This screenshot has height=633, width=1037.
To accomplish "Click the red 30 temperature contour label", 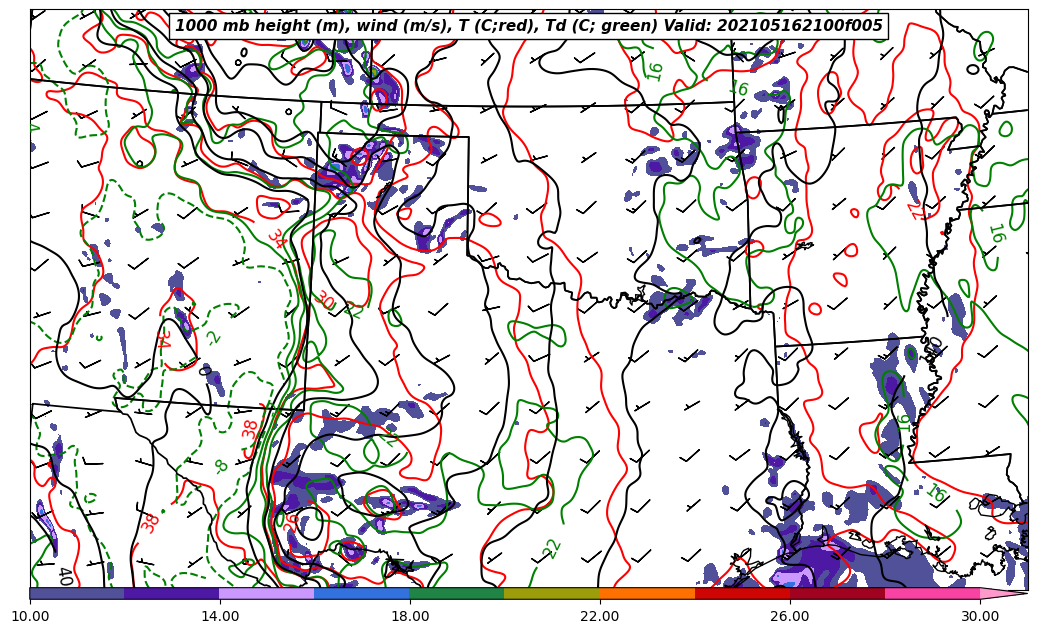I will pos(324,301).
